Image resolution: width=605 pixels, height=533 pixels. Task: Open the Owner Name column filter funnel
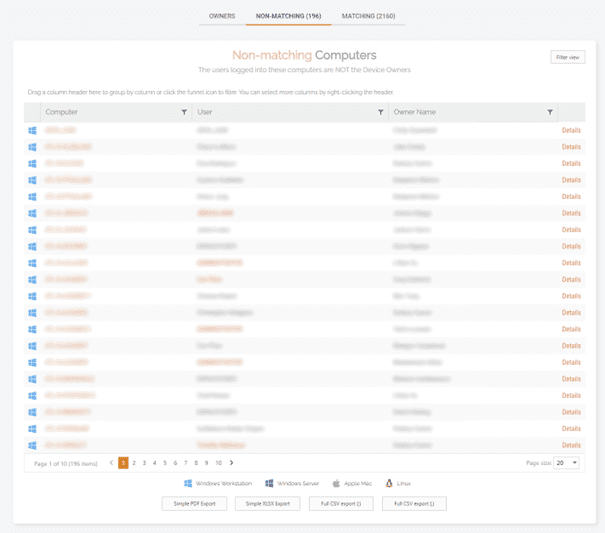550,112
